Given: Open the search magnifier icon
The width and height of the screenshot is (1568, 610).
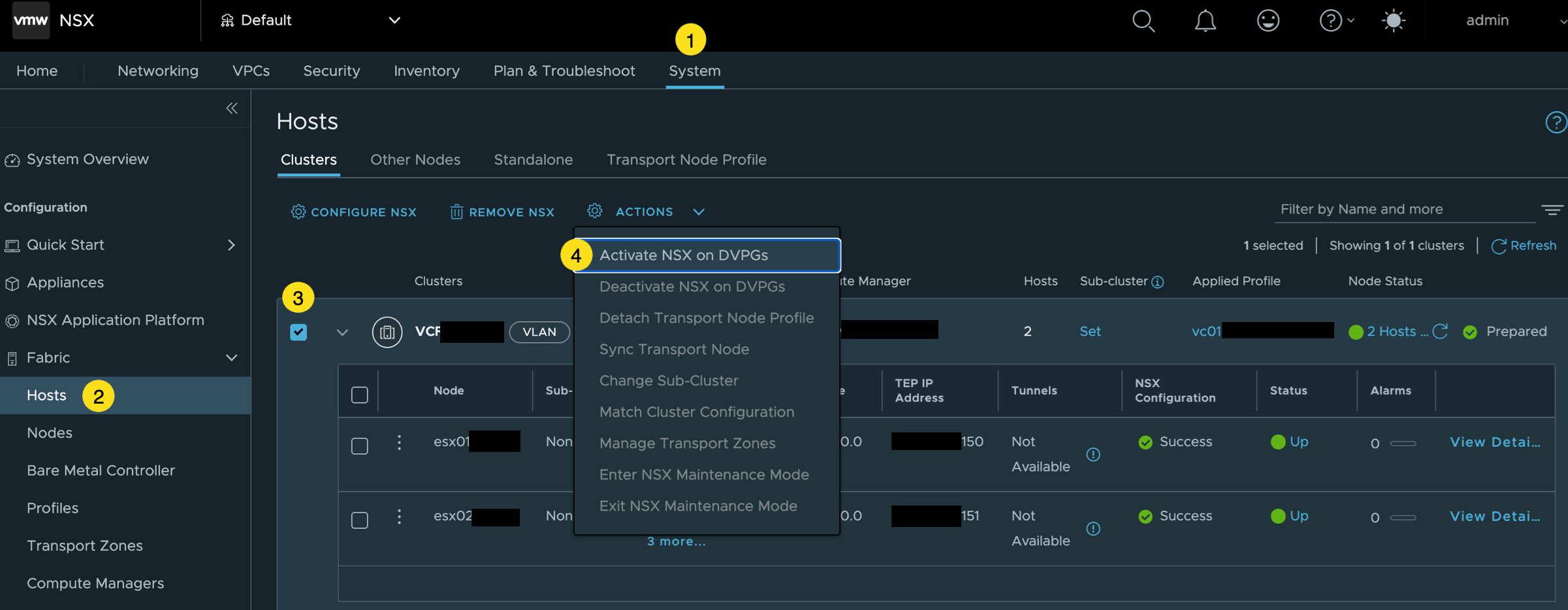Looking at the screenshot, I should [1143, 21].
